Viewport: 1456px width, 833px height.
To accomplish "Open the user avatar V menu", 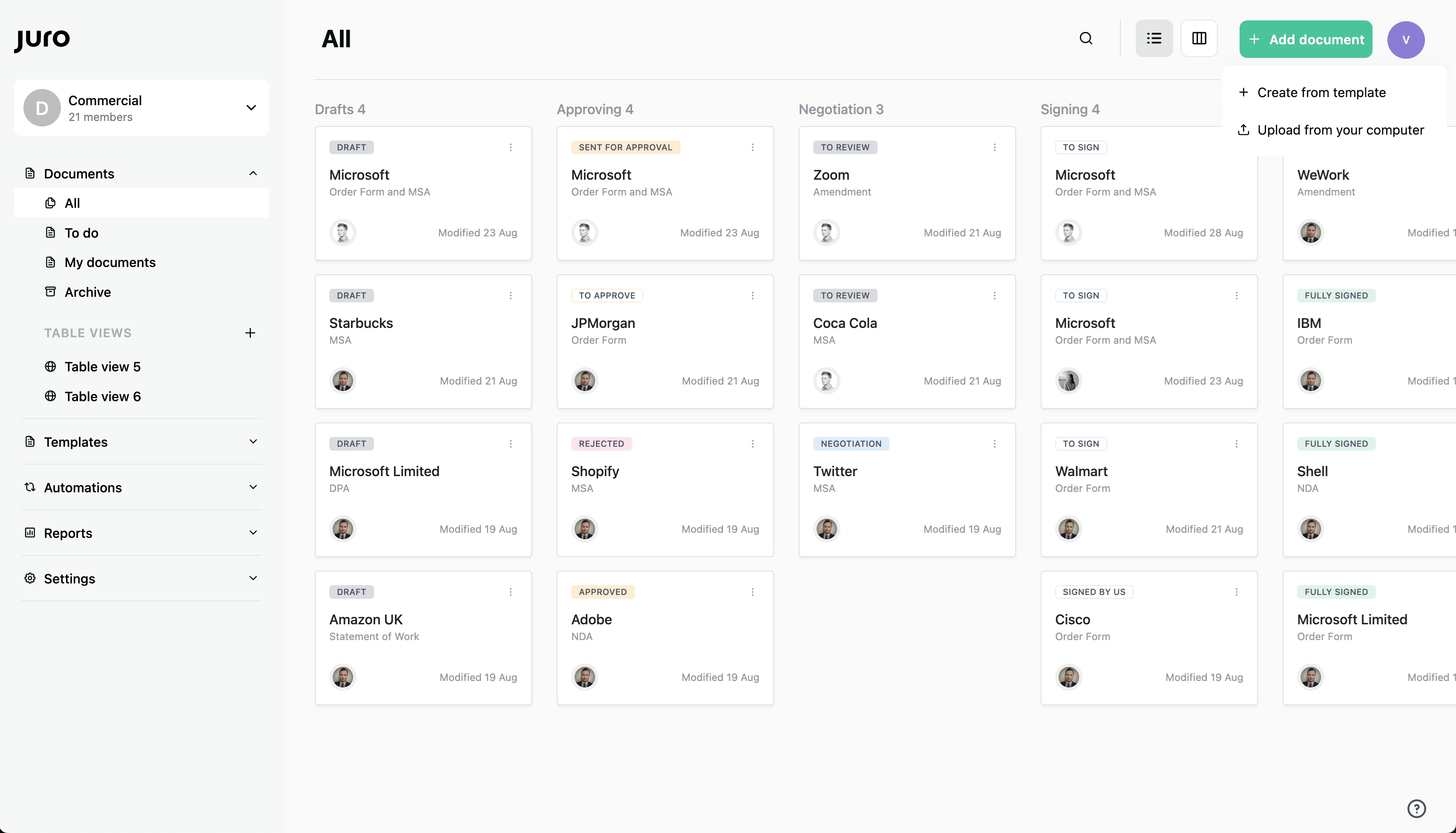I will coord(1405,40).
